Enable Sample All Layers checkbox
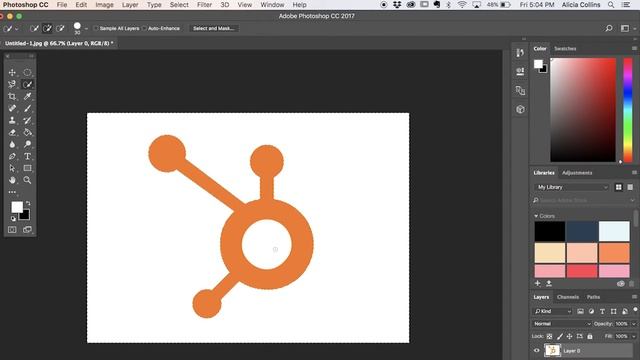The width and height of the screenshot is (640, 360). pyautogui.click(x=96, y=29)
